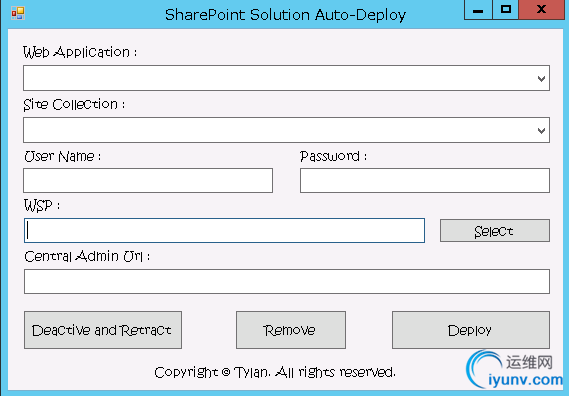
Task: Click the Central Admin Url label
Action: tap(87, 257)
